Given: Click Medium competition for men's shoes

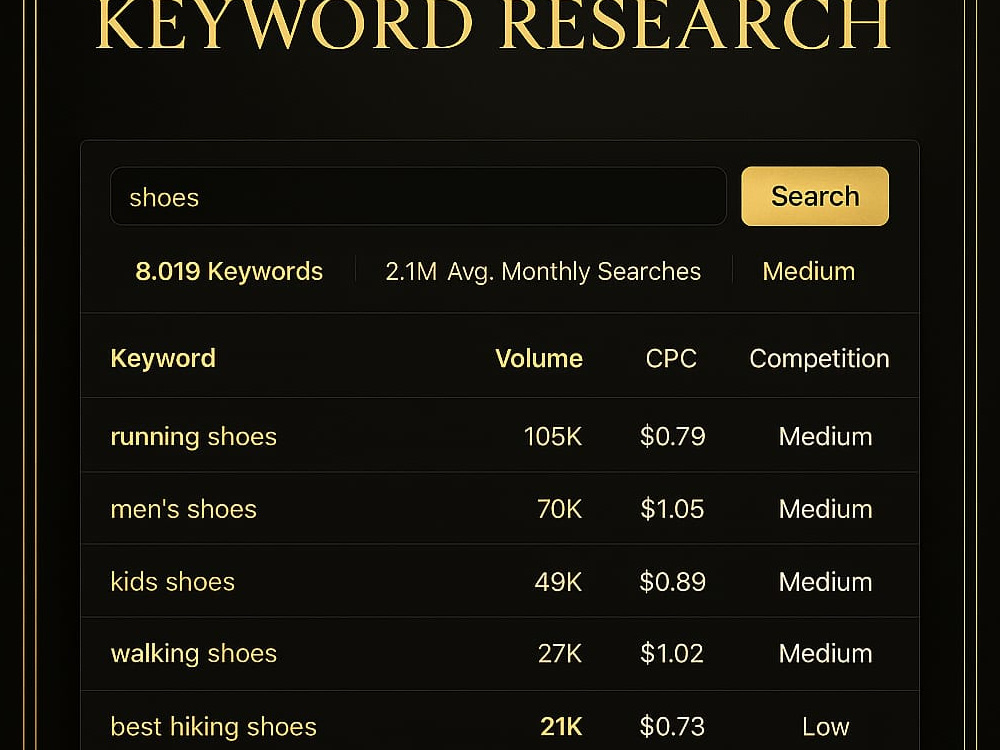Looking at the screenshot, I should coord(826,509).
